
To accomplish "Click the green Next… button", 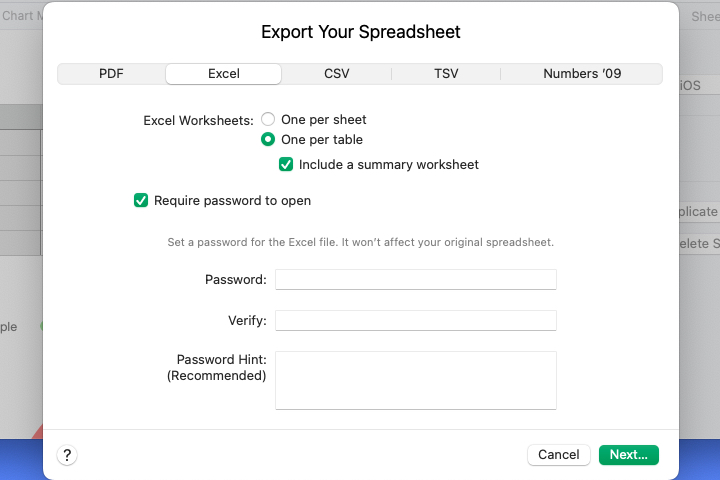I will point(628,455).
